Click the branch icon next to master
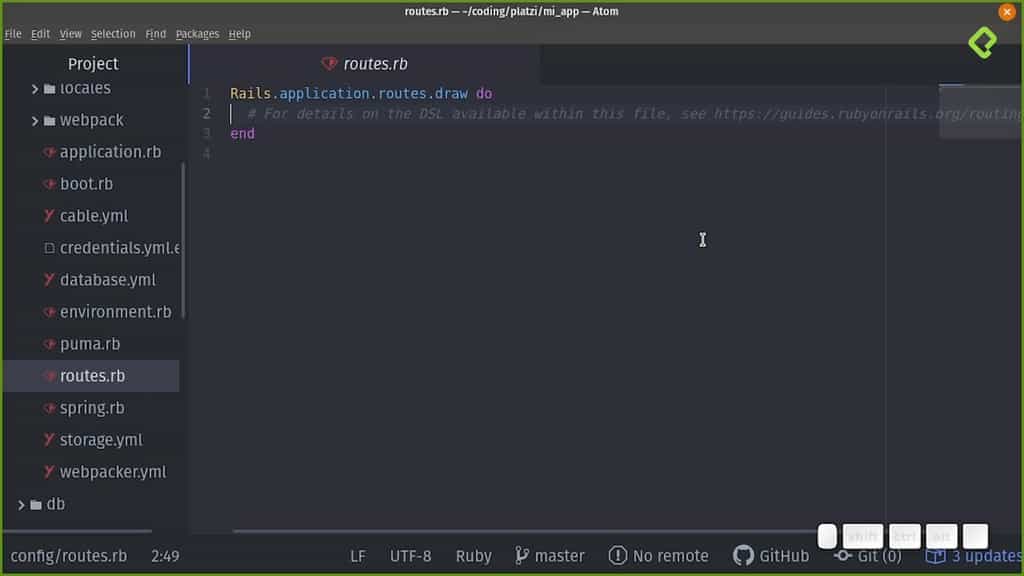 pos(522,555)
